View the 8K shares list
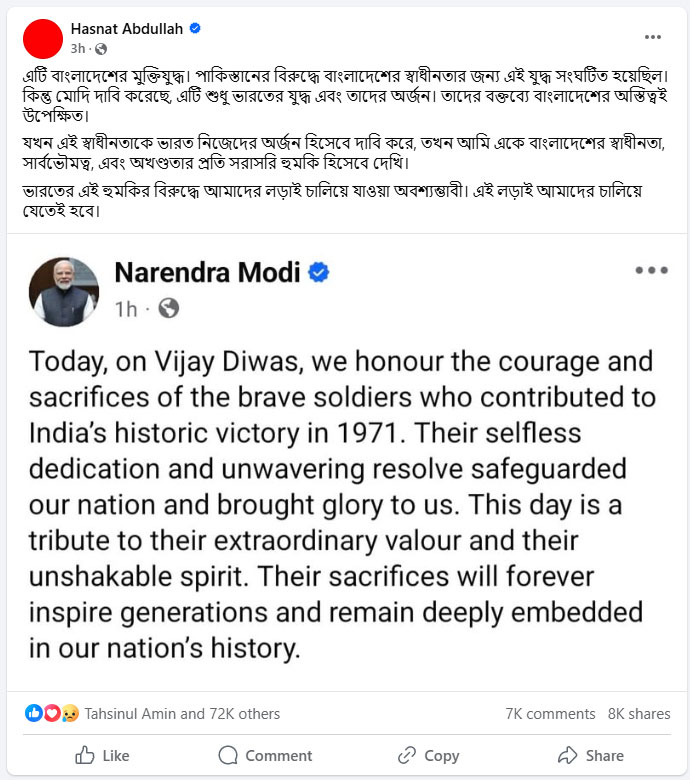The width and height of the screenshot is (690, 780). pos(639,713)
